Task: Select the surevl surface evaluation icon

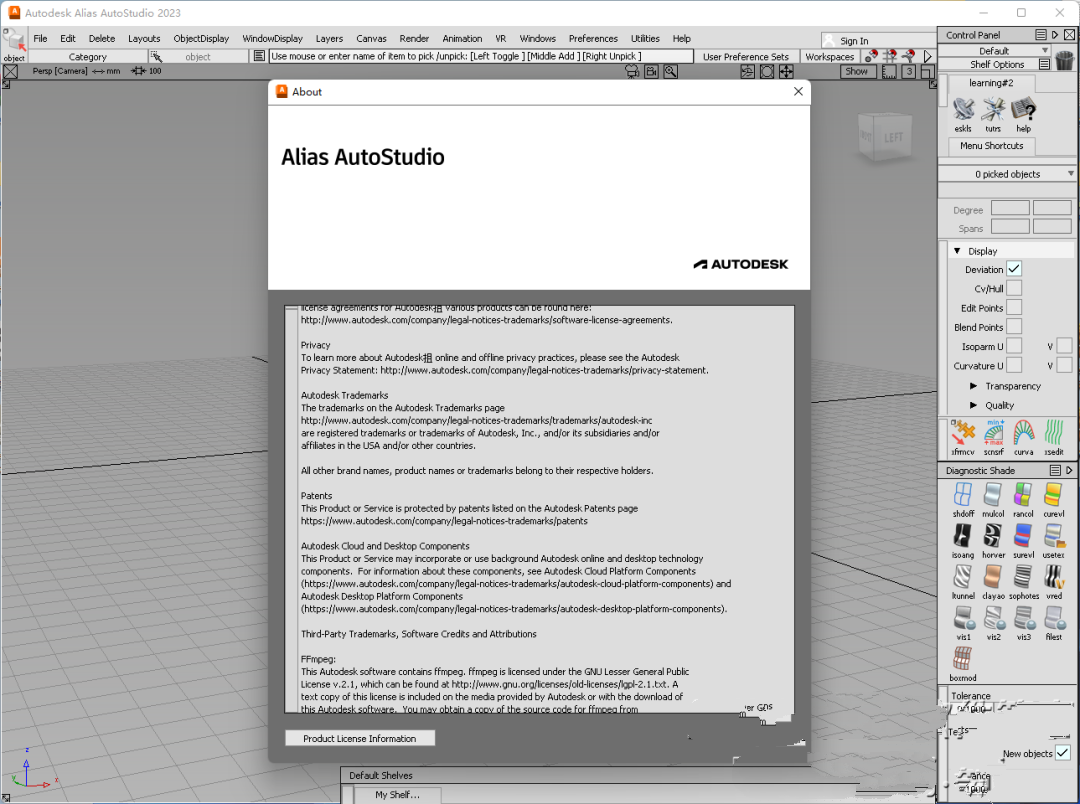Action: [x=1023, y=536]
